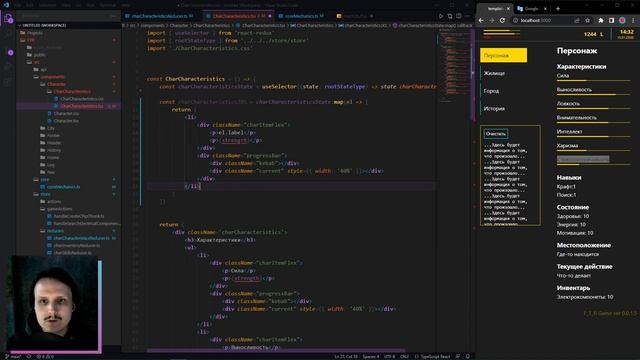Click the errors and warnings status indicator
Image resolution: width=640 pixels, height=360 pixels.
tap(45, 356)
